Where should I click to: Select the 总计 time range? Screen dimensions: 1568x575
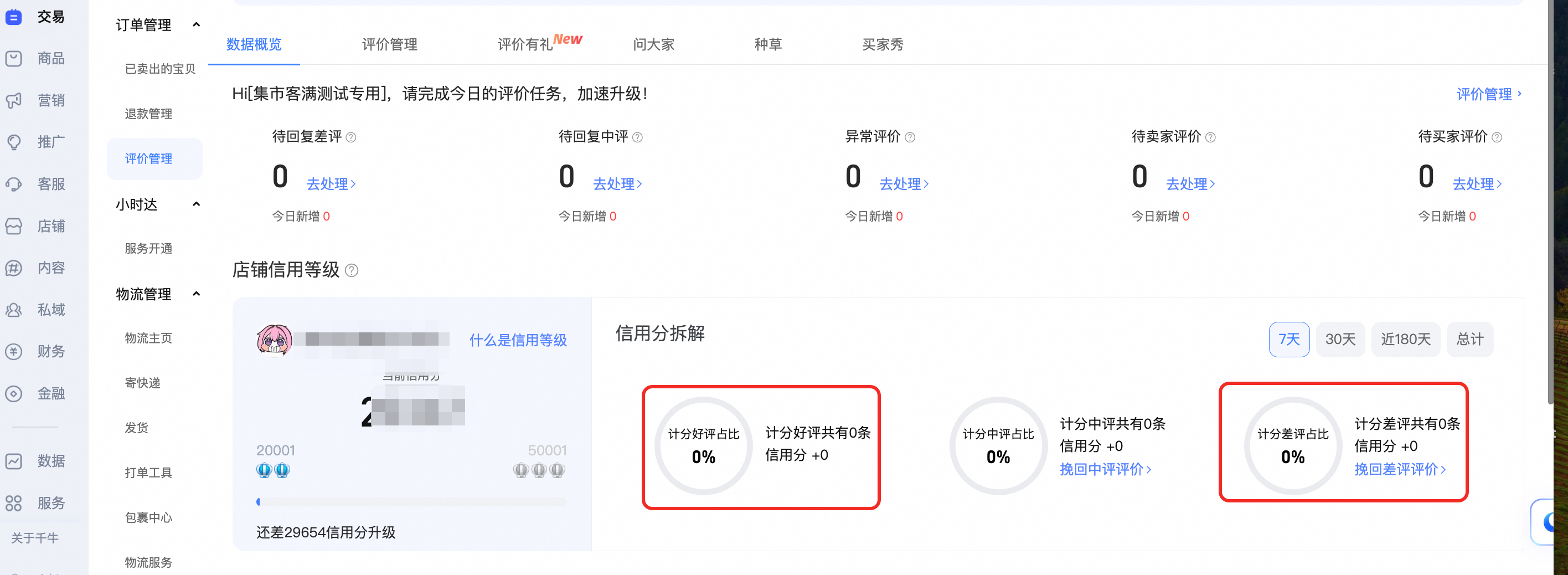1470,339
